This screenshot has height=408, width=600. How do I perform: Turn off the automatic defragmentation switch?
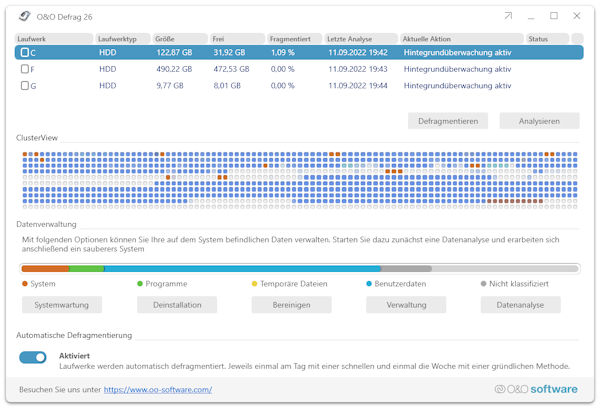[x=33, y=357]
